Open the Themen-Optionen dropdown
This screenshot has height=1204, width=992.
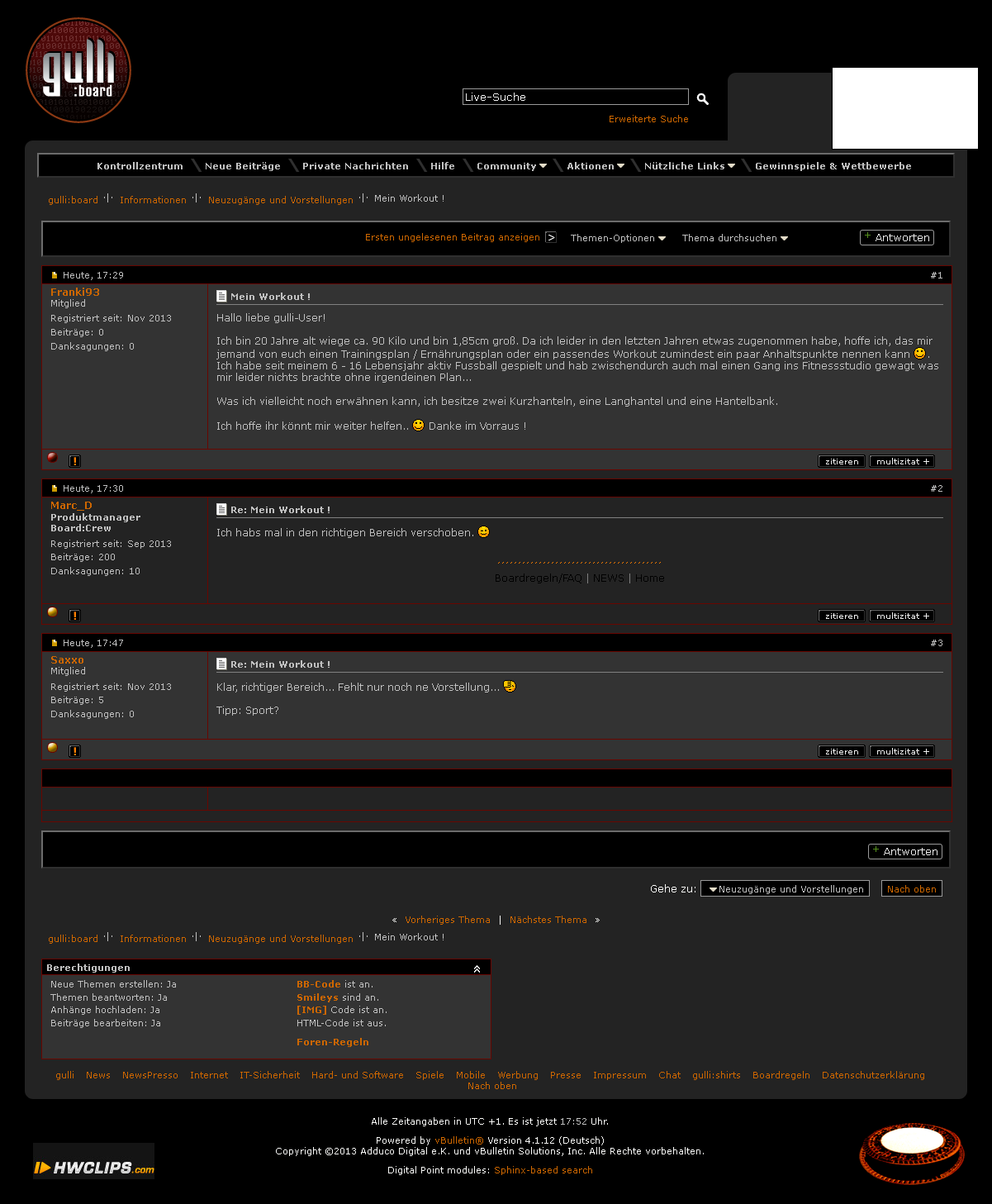(x=618, y=238)
